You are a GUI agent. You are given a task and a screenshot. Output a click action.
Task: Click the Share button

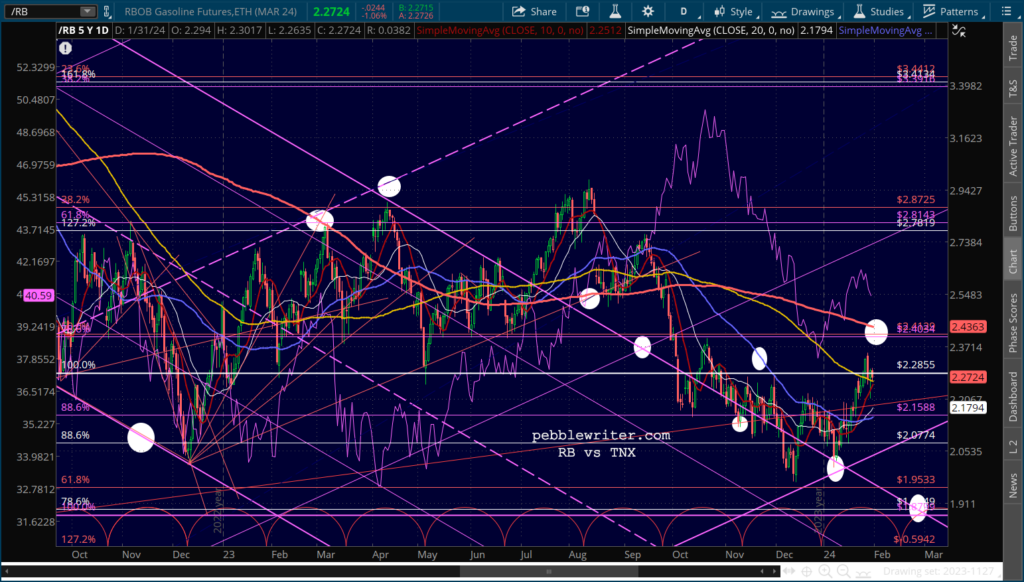point(534,11)
